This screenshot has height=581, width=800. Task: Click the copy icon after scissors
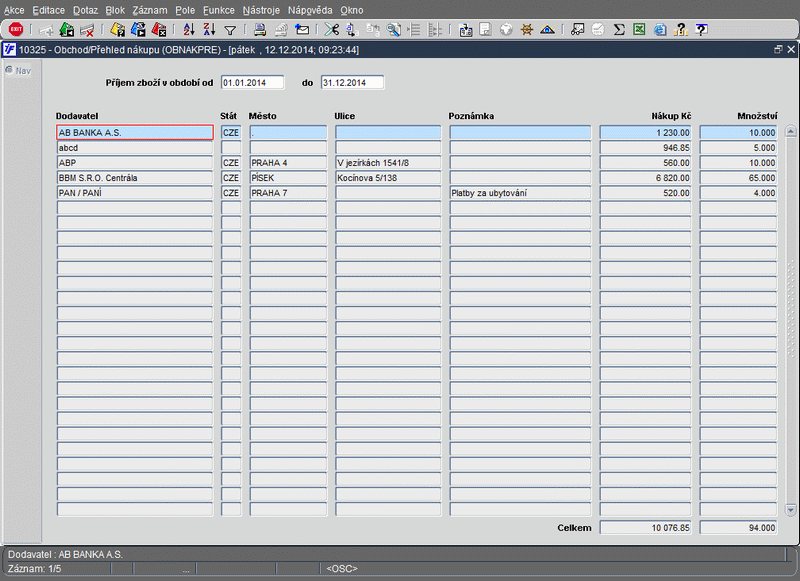click(x=352, y=30)
